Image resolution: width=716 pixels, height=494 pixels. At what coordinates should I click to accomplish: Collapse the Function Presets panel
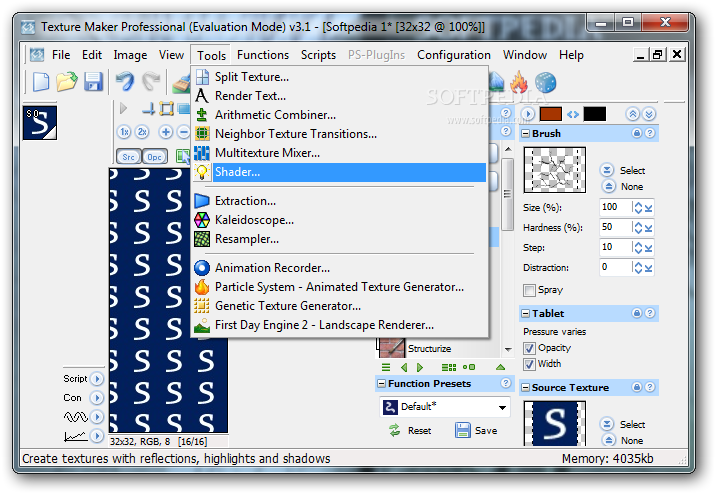(x=382, y=384)
